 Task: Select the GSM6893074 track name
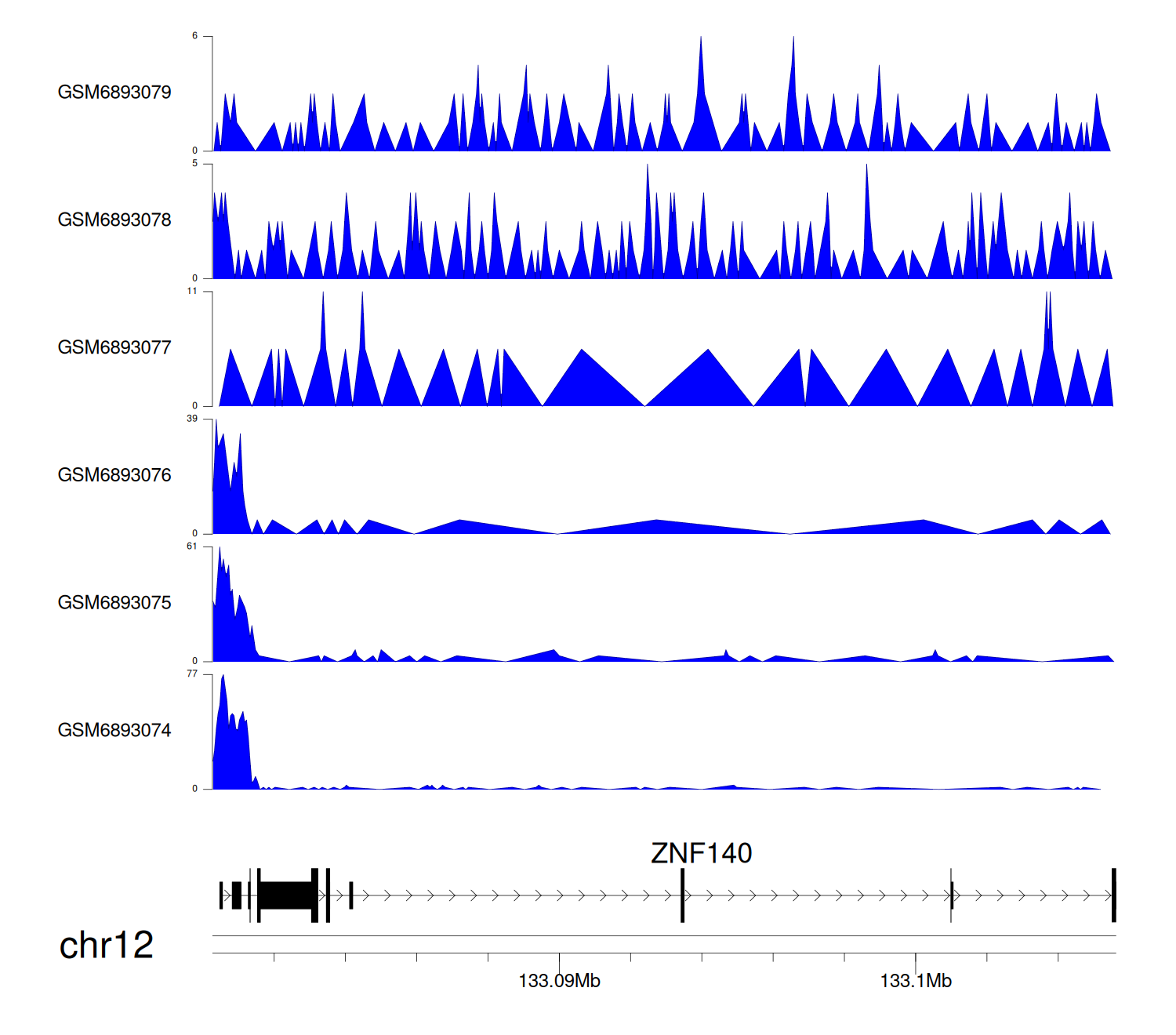tap(114, 731)
